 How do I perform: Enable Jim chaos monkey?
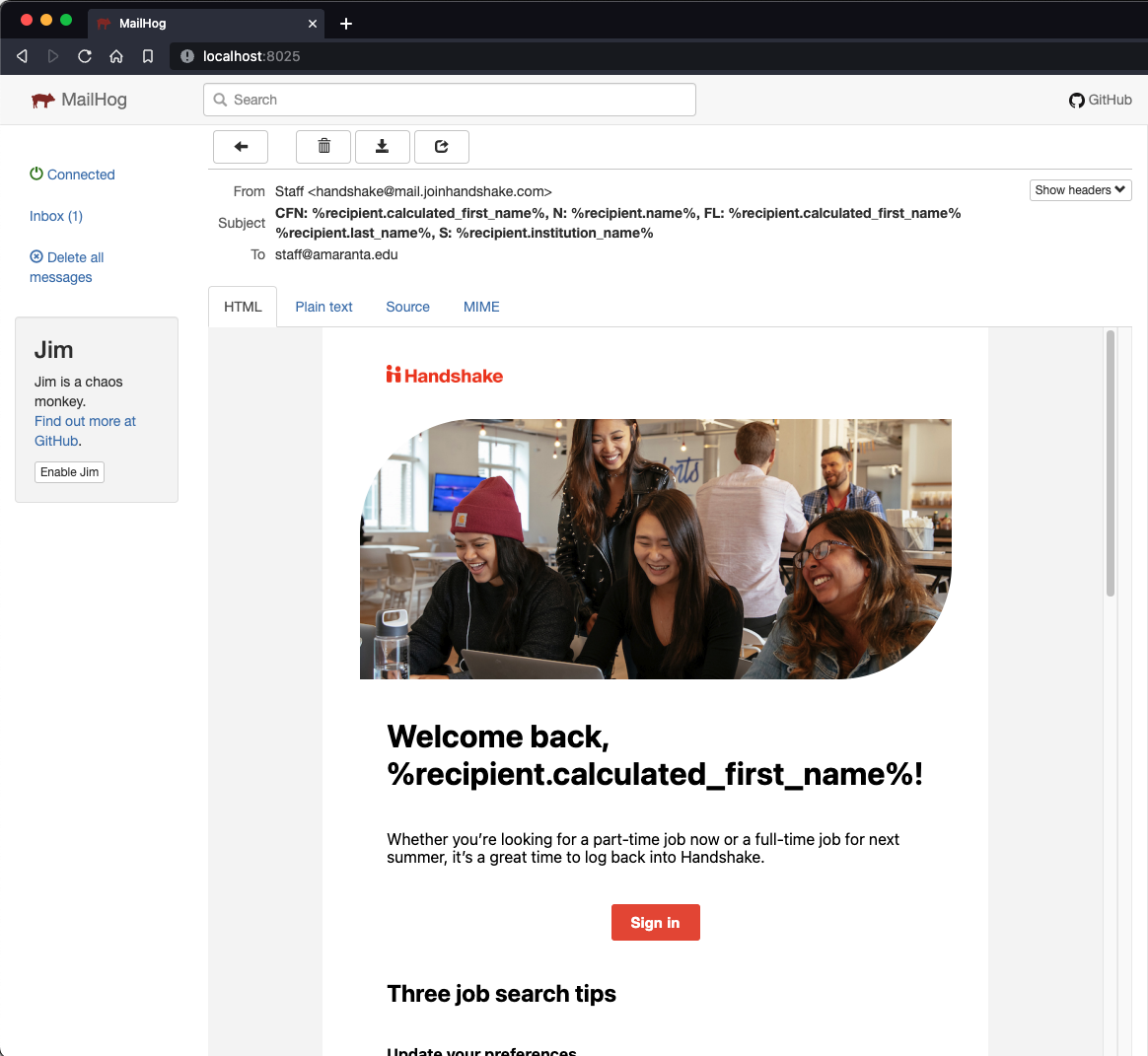click(x=69, y=472)
